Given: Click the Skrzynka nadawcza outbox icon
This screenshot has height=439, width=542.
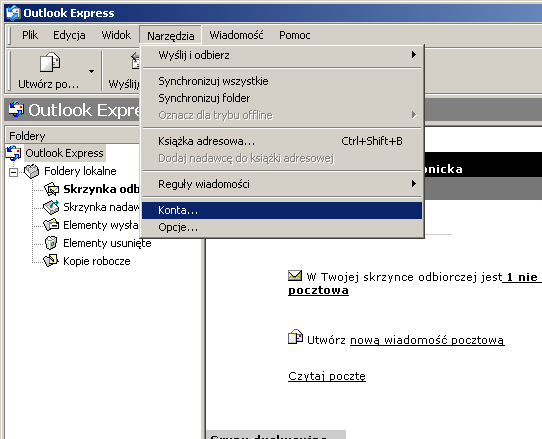Looking at the screenshot, I should [x=51, y=207].
